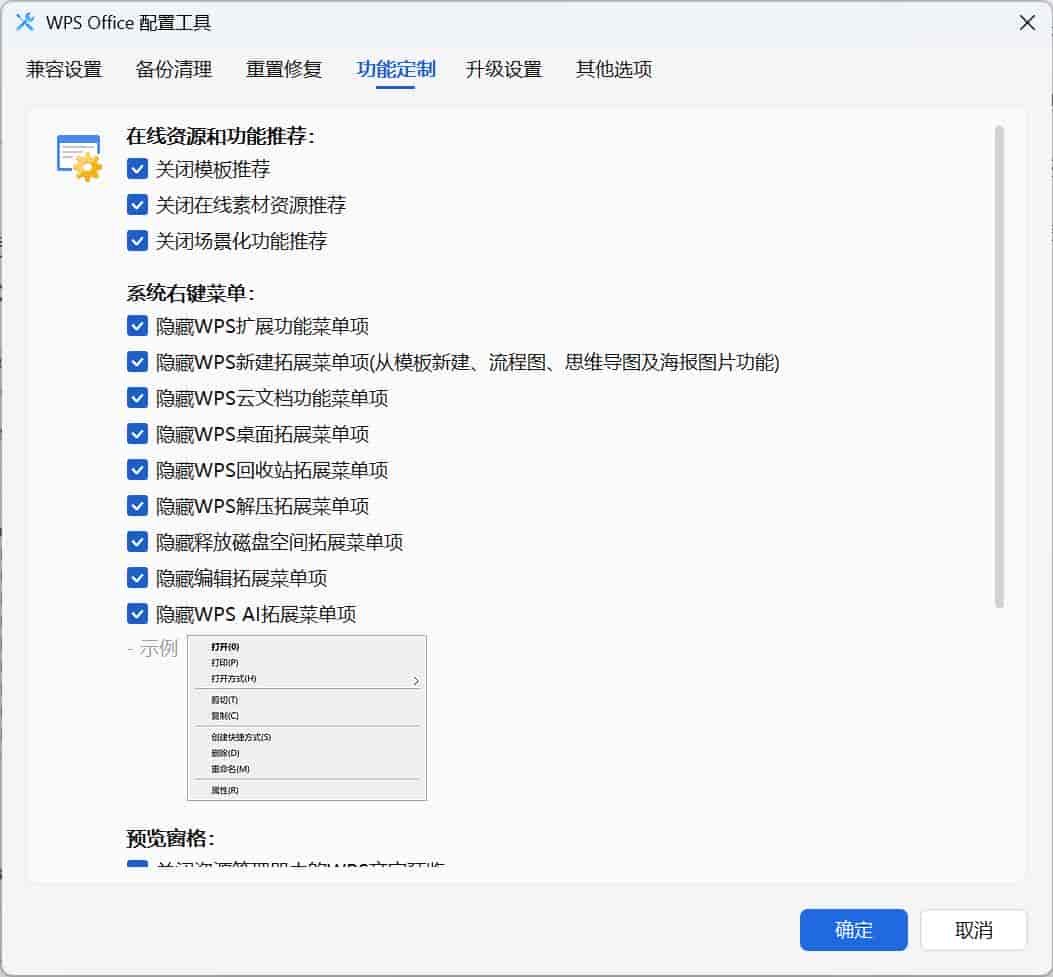Close the WPS Office 配置工具 dialog
Screen dimensions: 1053x977
point(1027,23)
